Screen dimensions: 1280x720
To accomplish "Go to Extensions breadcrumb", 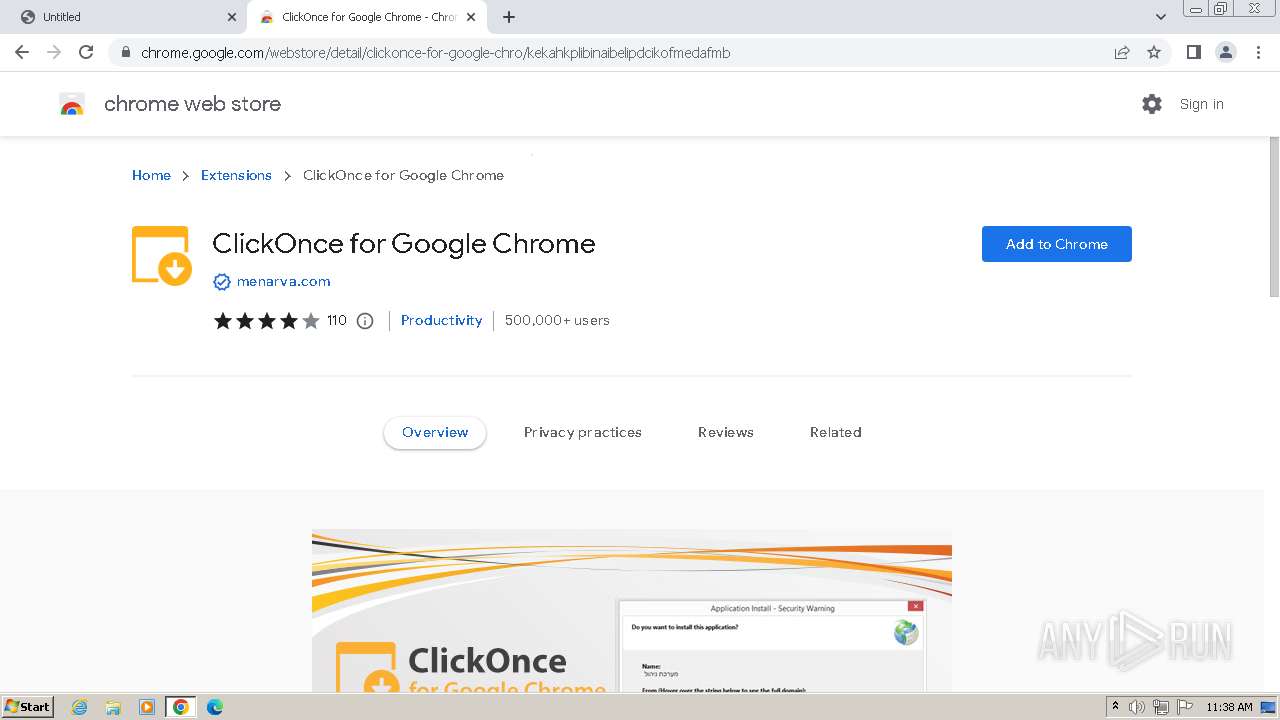I will 236,175.
